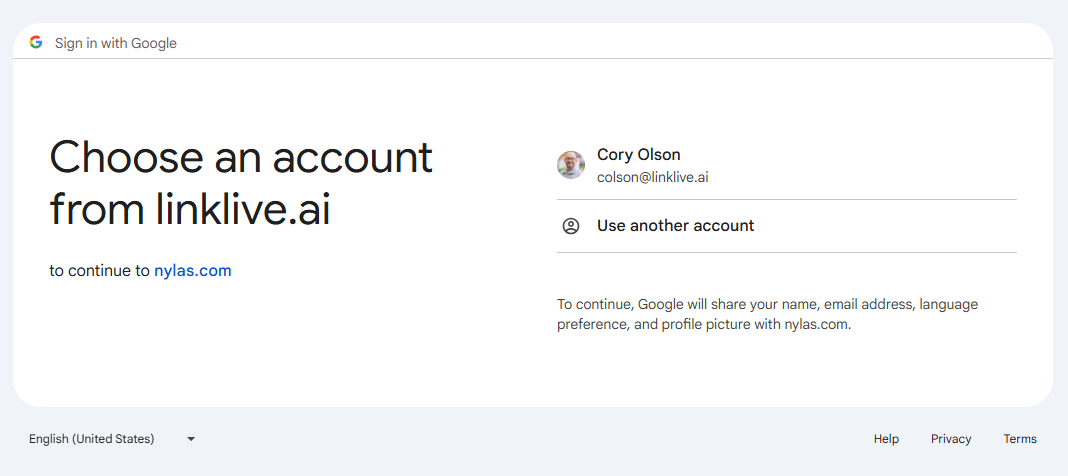Choose the colson@linklive.ai email address
Image resolution: width=1068 pixels, height=476 pixels.
(x=652, y=177)
